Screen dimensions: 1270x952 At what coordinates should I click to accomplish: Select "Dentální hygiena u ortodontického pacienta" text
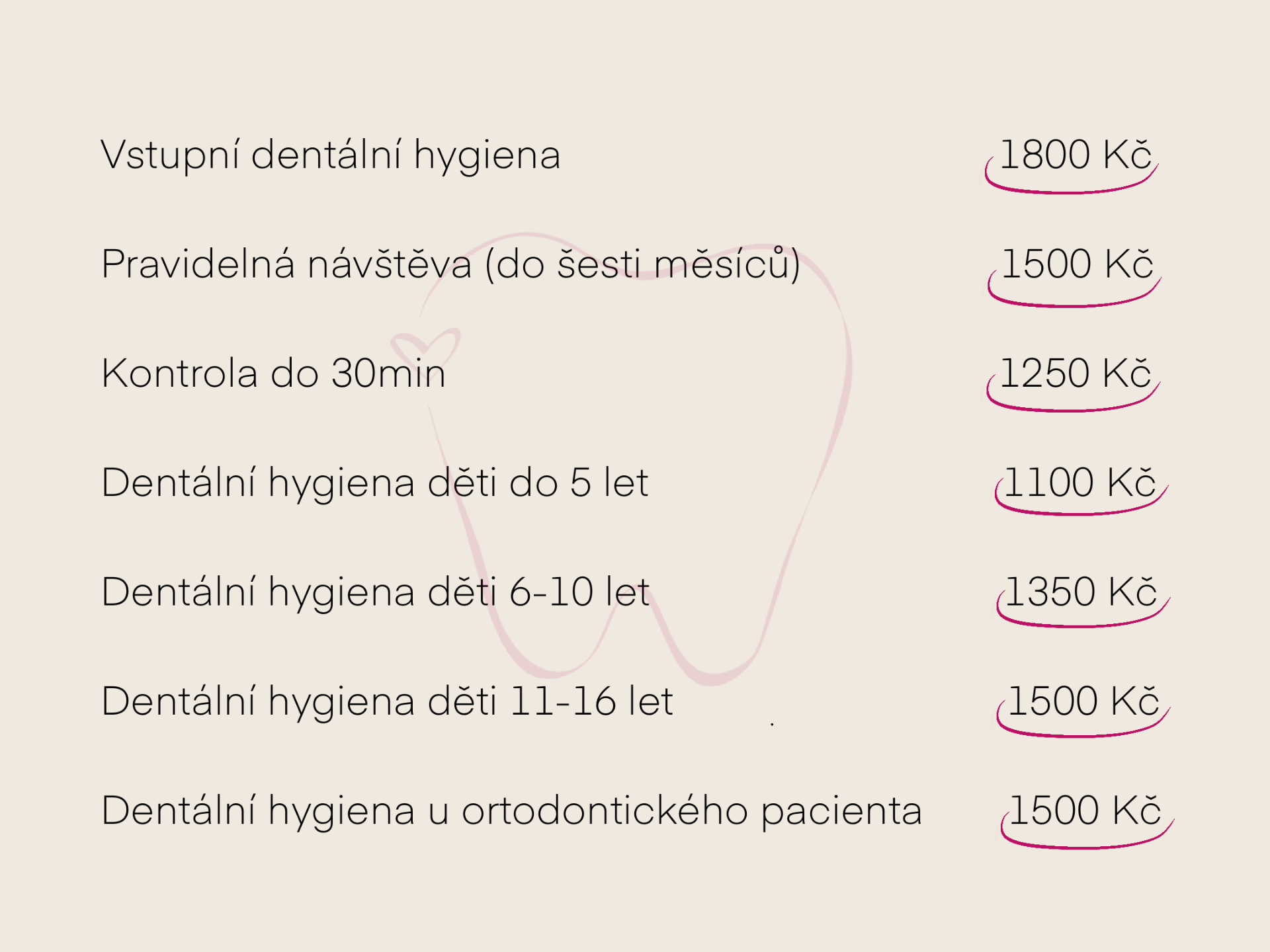(511, 811)
